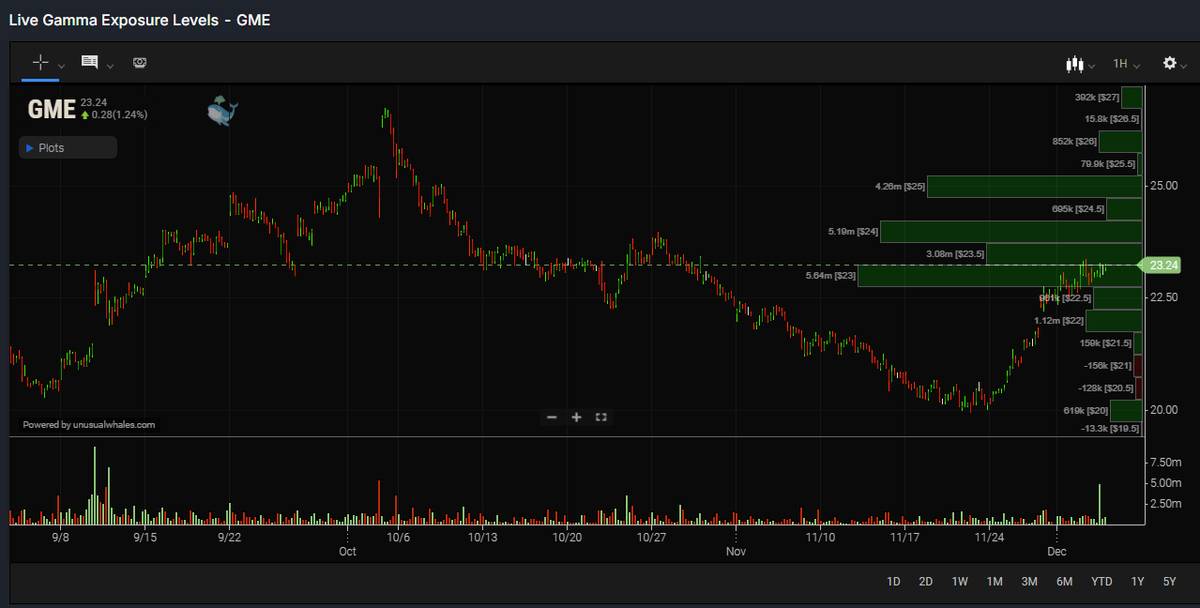
Task: Click the 9/8 date axis label
Action: [x=60, y=537]
